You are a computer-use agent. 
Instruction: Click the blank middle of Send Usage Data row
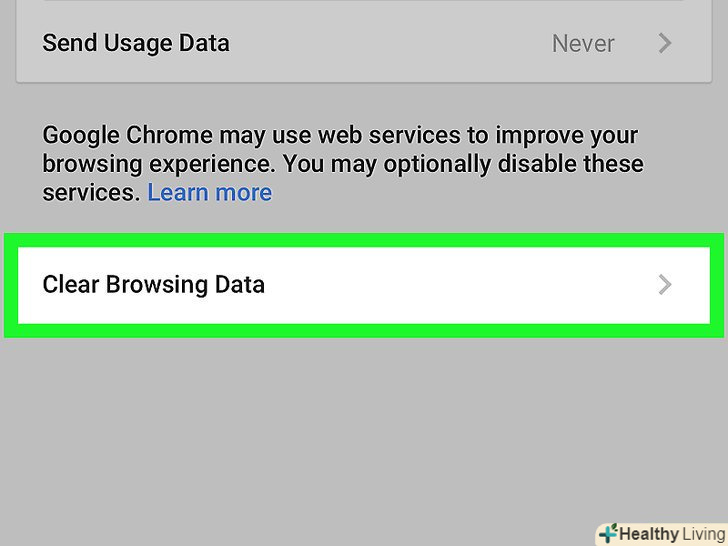[390, 44]
